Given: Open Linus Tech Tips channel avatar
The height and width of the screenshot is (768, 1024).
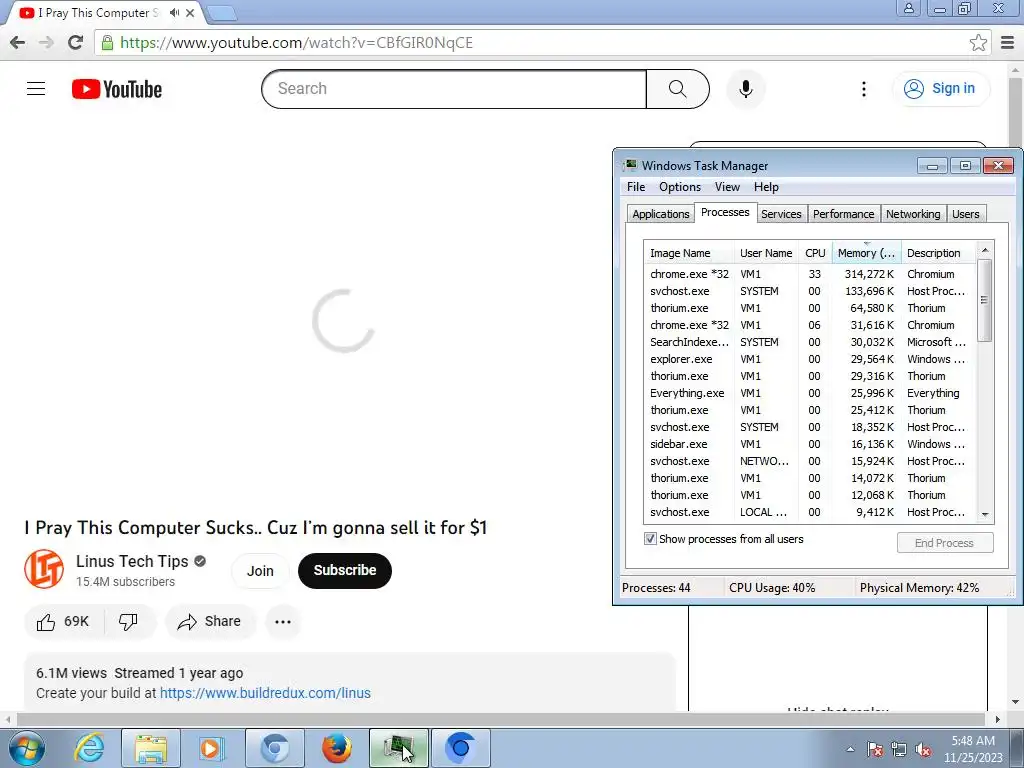Looking at the screenshot, I should click(44, 569).
